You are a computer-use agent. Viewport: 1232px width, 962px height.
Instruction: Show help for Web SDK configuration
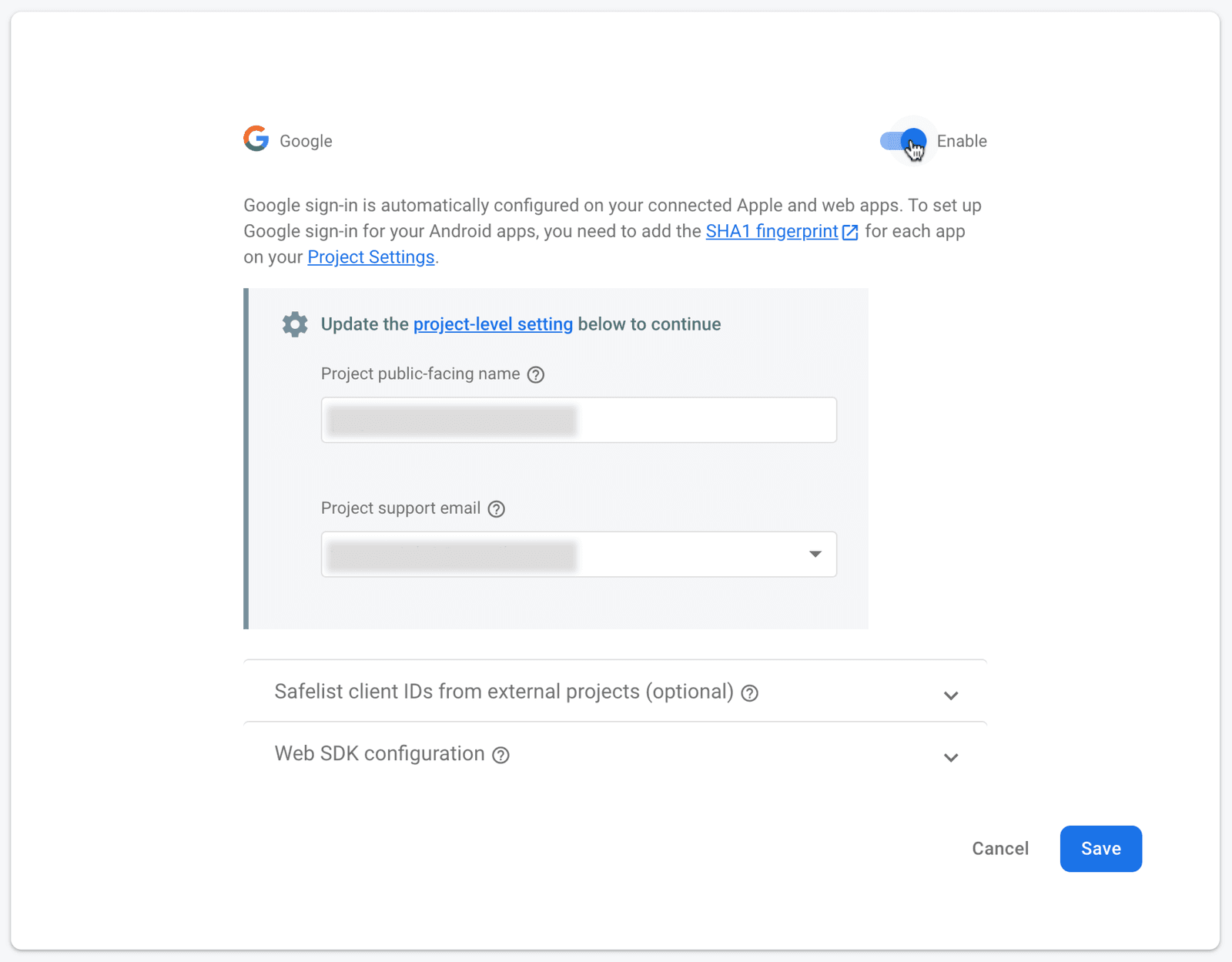501,756
